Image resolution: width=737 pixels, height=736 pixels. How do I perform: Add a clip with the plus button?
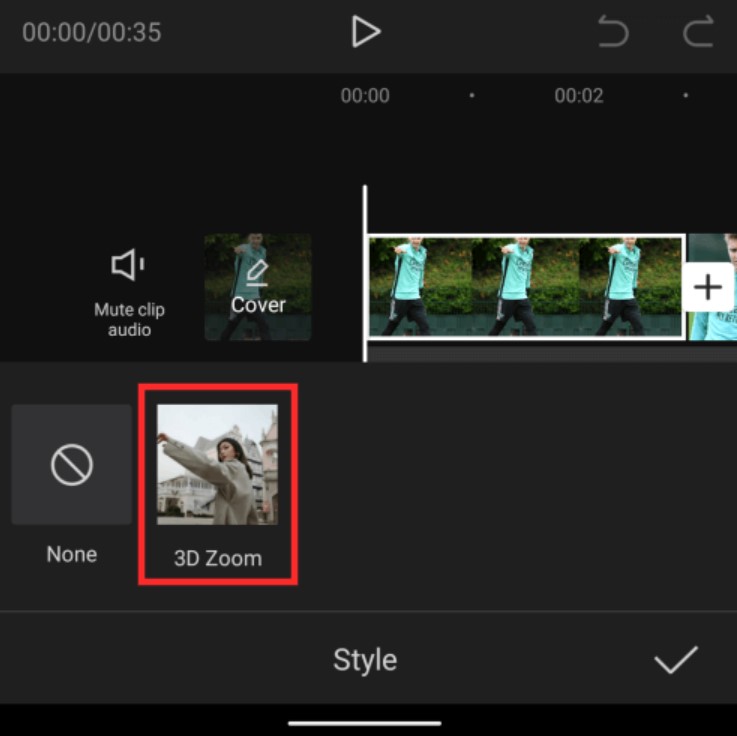(x=708, y=288)
